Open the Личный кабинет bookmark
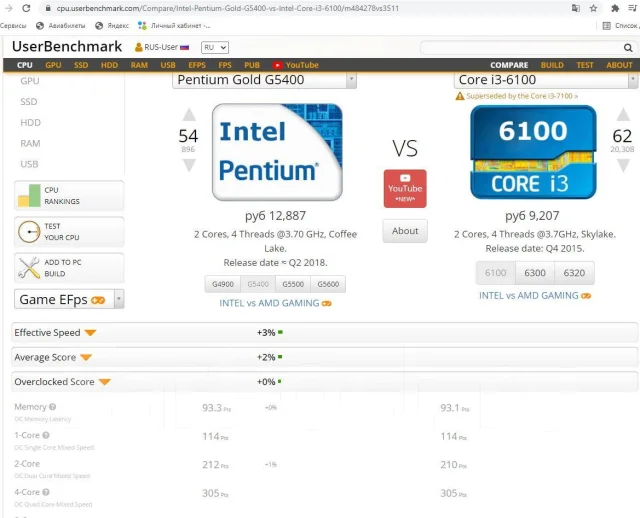Viewport: 640px width, 518px height. click(174, 26)
